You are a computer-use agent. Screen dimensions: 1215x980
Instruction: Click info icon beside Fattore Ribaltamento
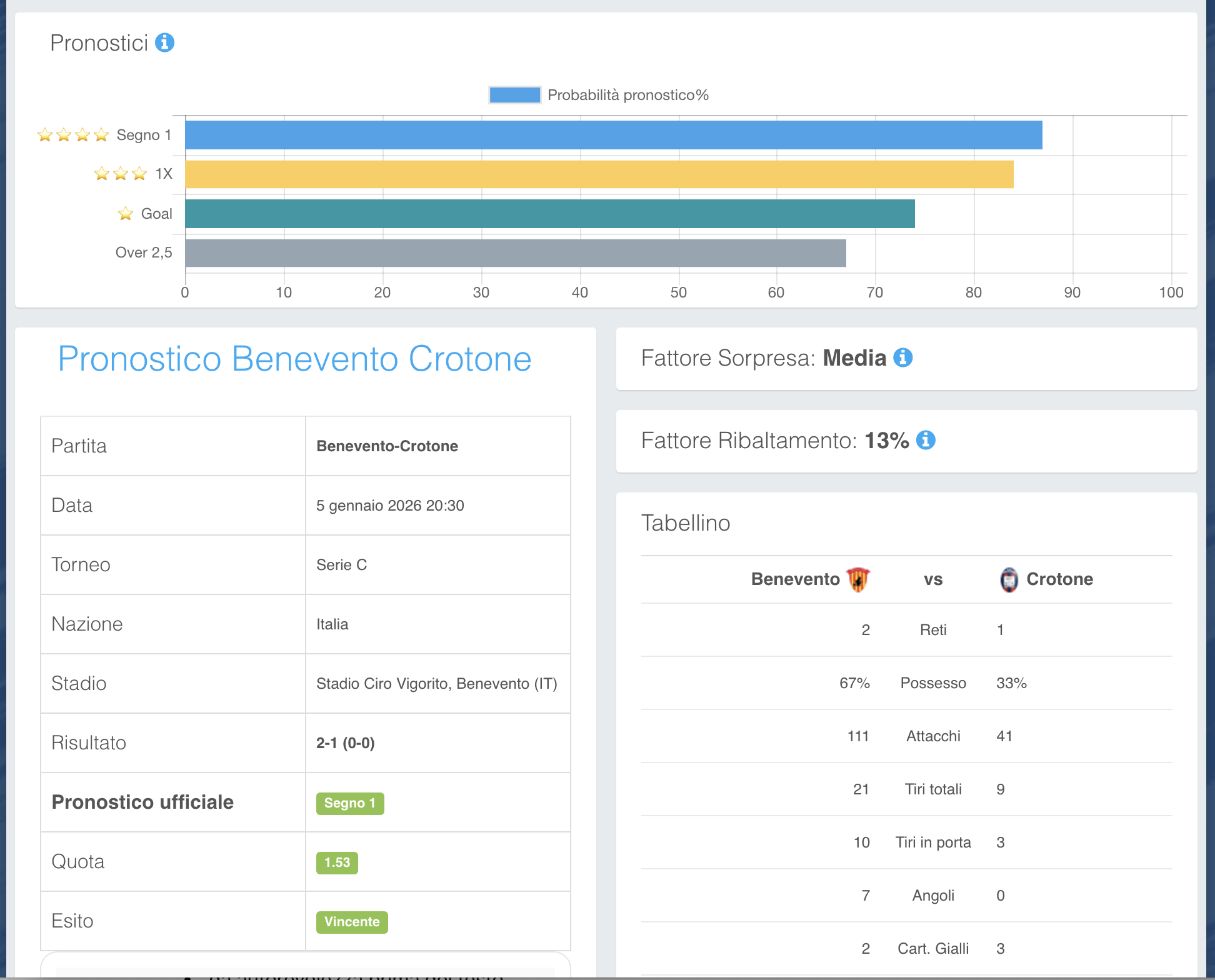coord(925,440)
